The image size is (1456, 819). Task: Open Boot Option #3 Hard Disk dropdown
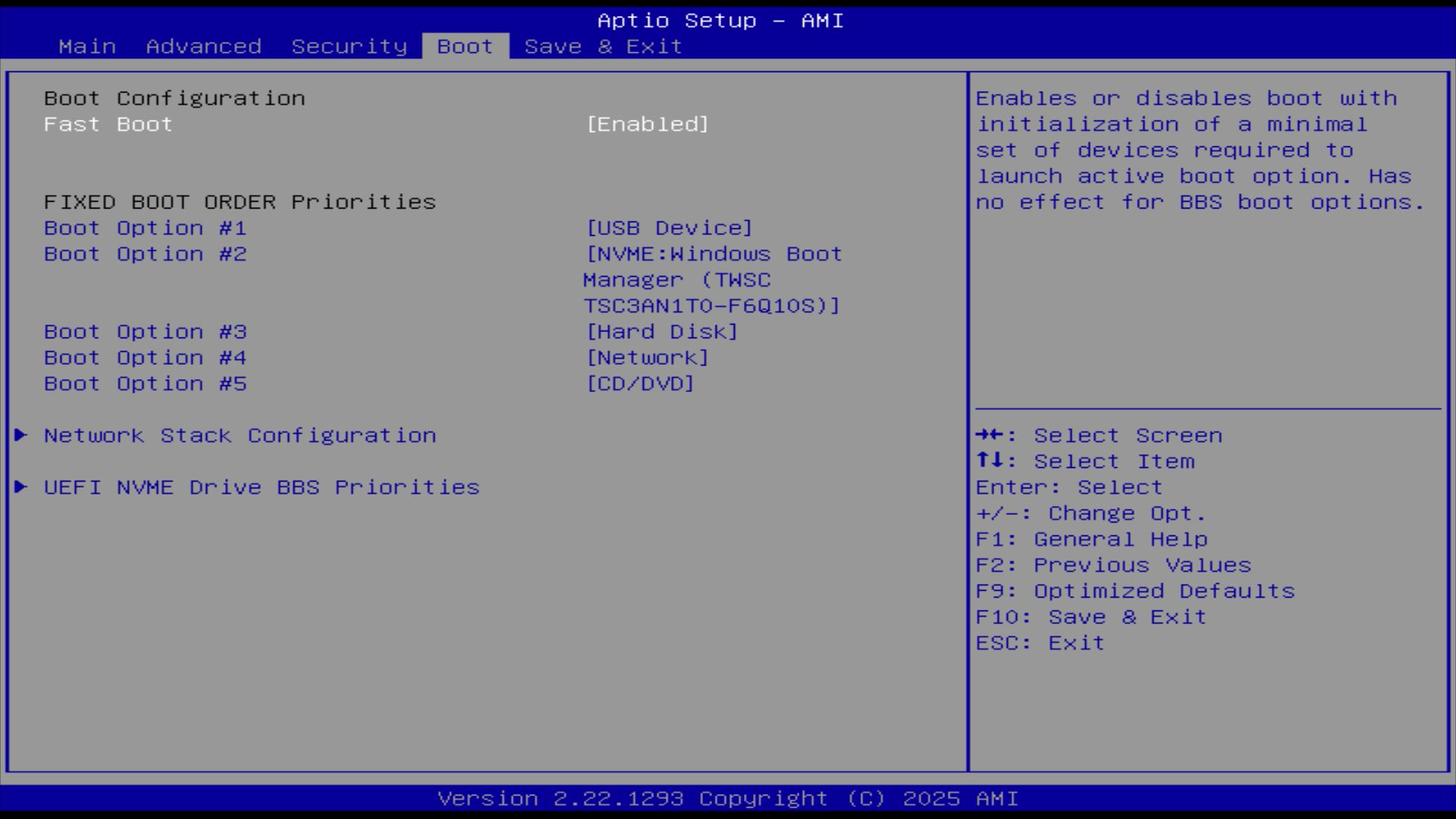click(661, 332)
